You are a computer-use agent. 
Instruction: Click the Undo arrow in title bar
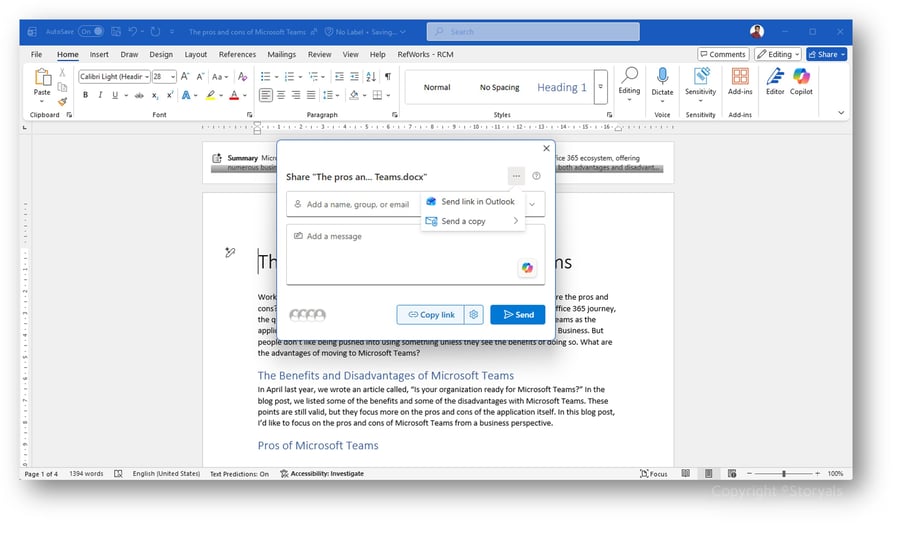[x=133, y=32]
